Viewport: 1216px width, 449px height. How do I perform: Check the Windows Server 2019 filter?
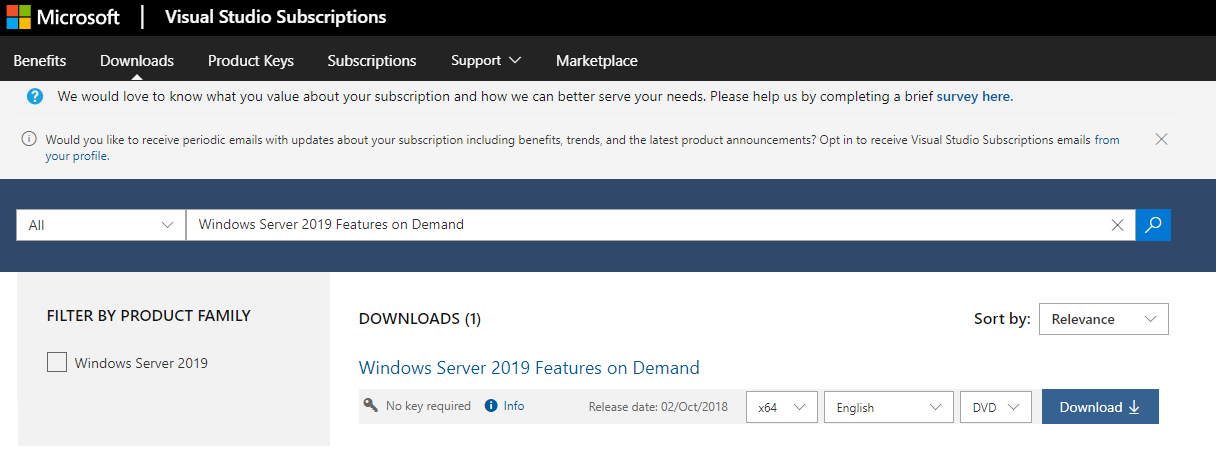[x=57, y=362]
